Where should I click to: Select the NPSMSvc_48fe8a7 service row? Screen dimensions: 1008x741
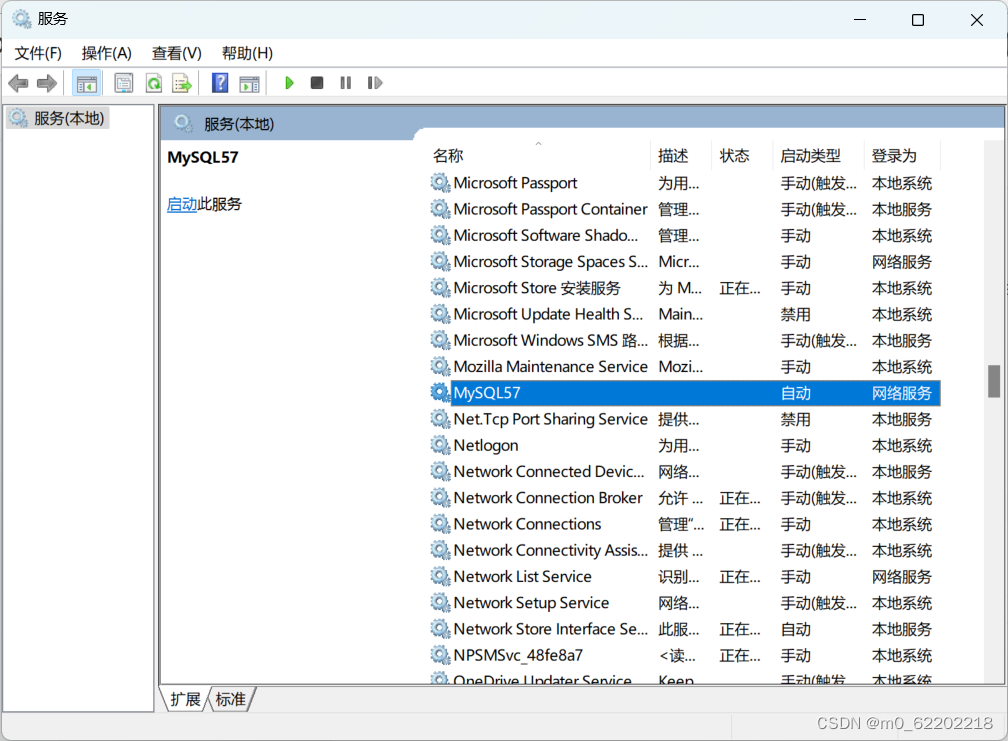(685, 656)
